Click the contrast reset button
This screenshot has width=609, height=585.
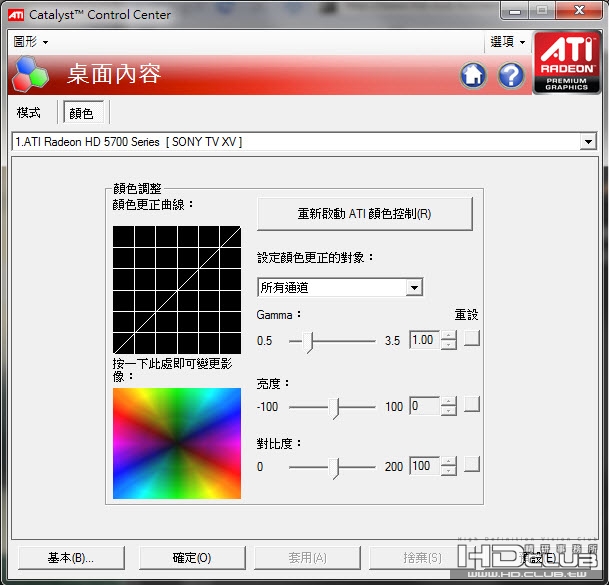pos(472,464)
